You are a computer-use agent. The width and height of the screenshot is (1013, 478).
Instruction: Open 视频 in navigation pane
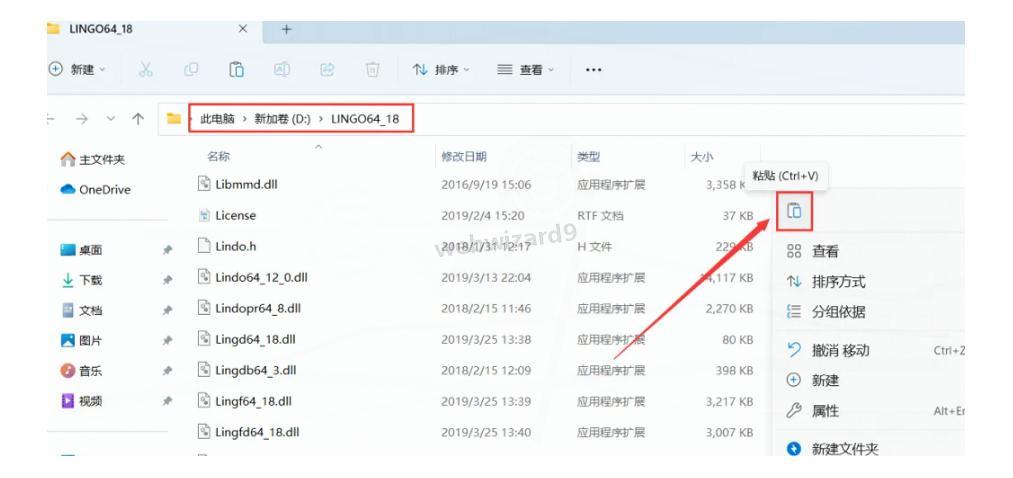pos(81,401)
